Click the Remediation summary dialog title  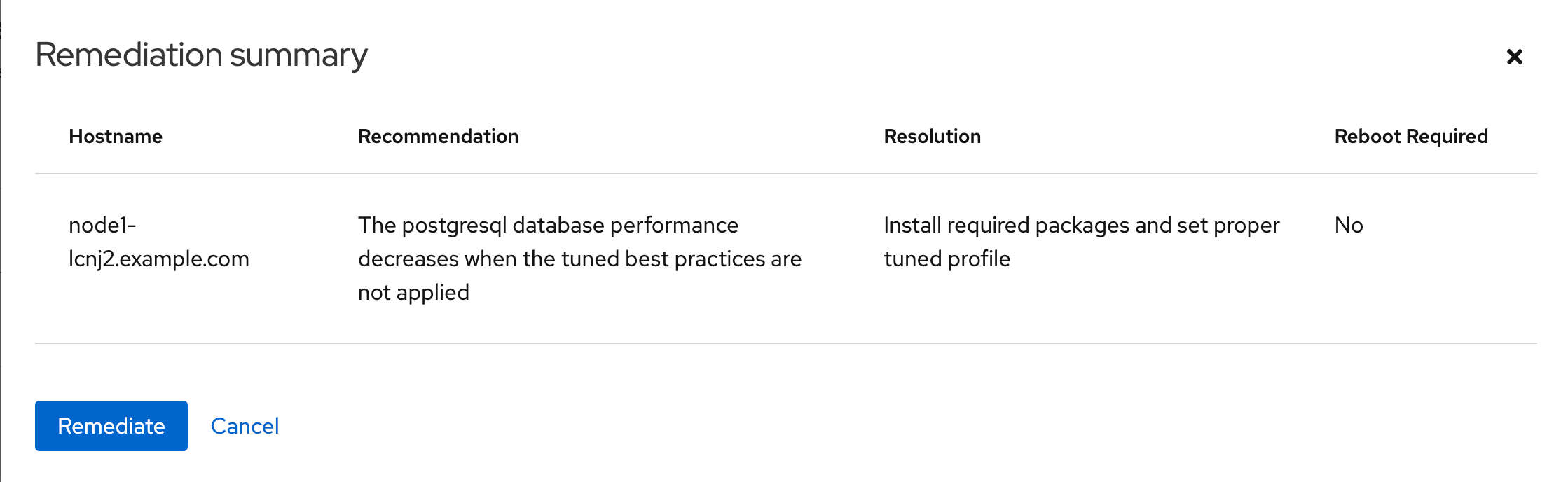[x=202, y=55]
